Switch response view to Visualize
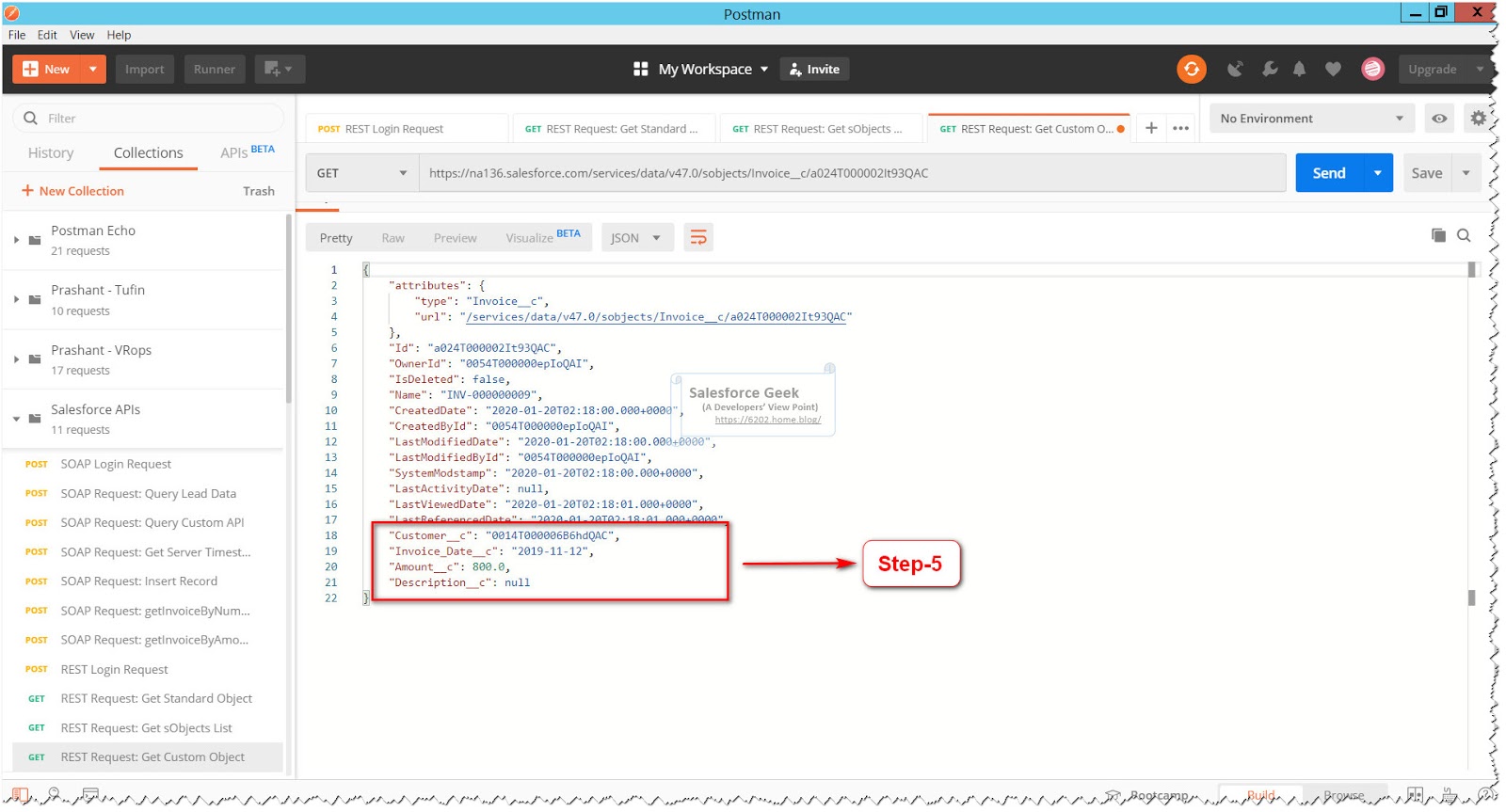Image resolution: width=1506 pixels, height=812 pixels. click(543, 237)
